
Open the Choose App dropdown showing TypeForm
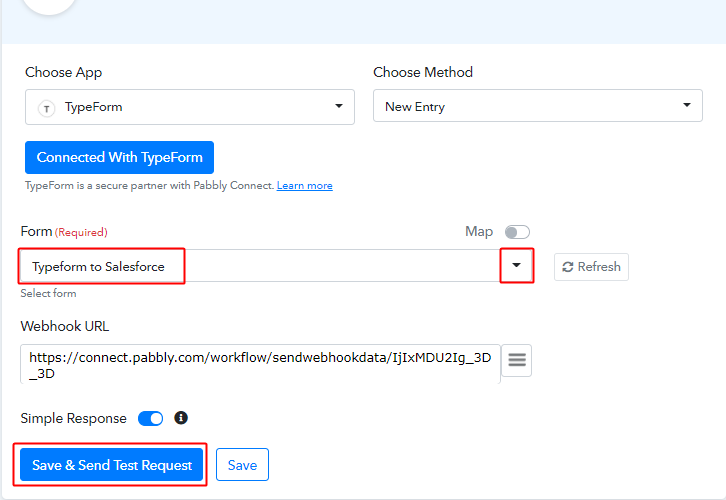click(190, 107)
